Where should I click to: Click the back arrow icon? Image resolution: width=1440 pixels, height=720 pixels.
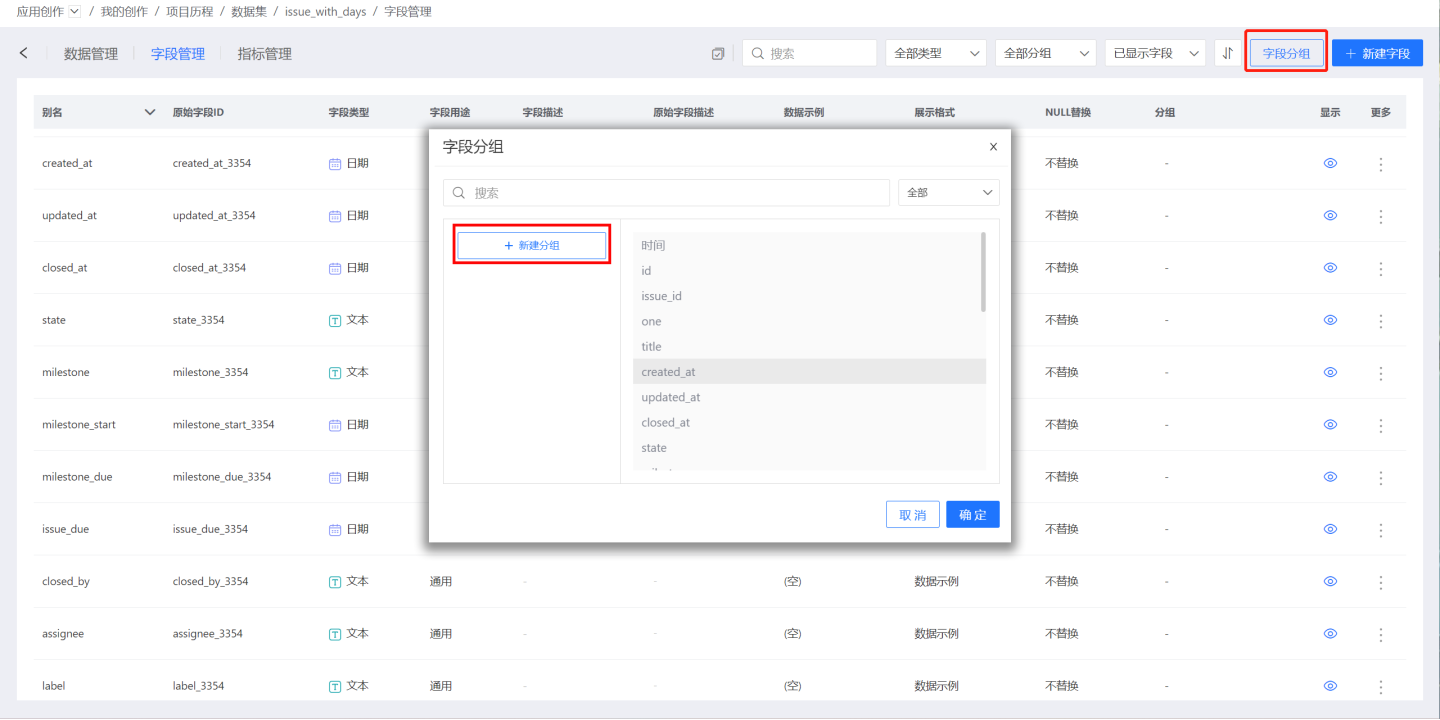(x=24, y=53)
